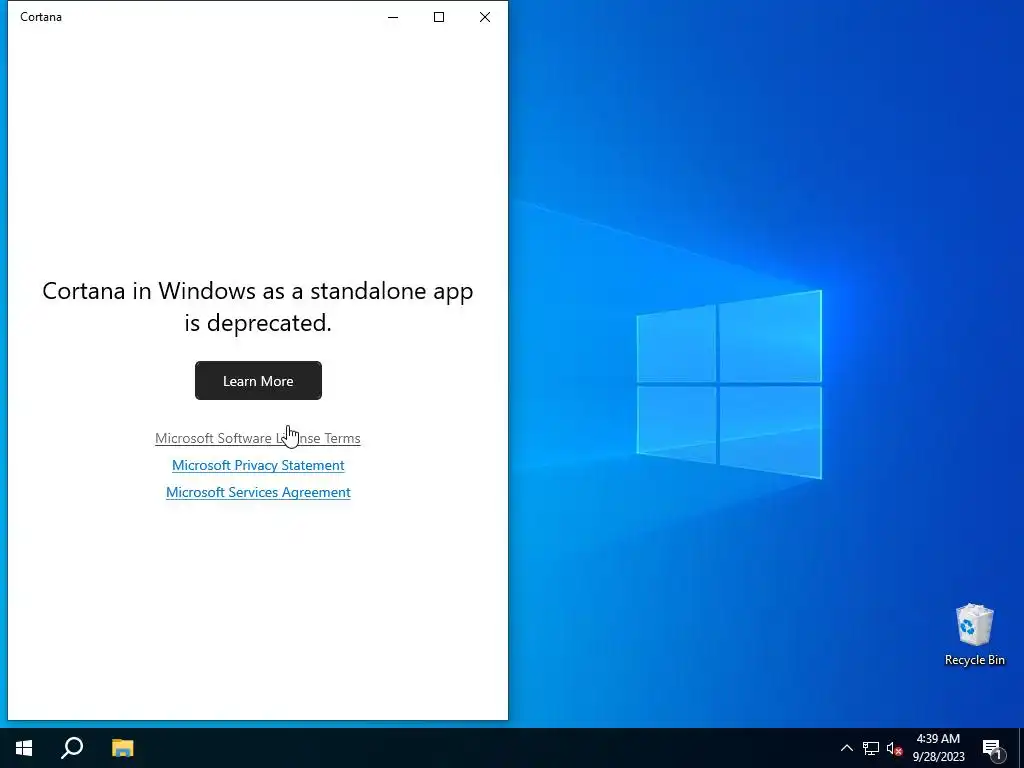
Task: Select the Recycle Bin desktop icon
Action: click(x=974, y=635)
